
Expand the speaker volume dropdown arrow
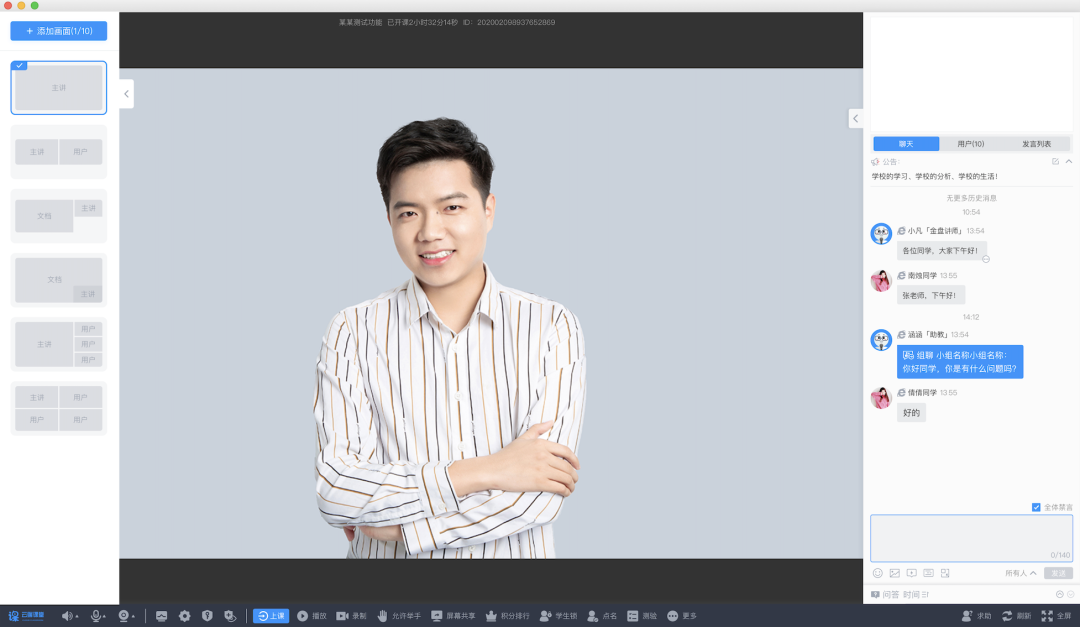click(77, 616)
